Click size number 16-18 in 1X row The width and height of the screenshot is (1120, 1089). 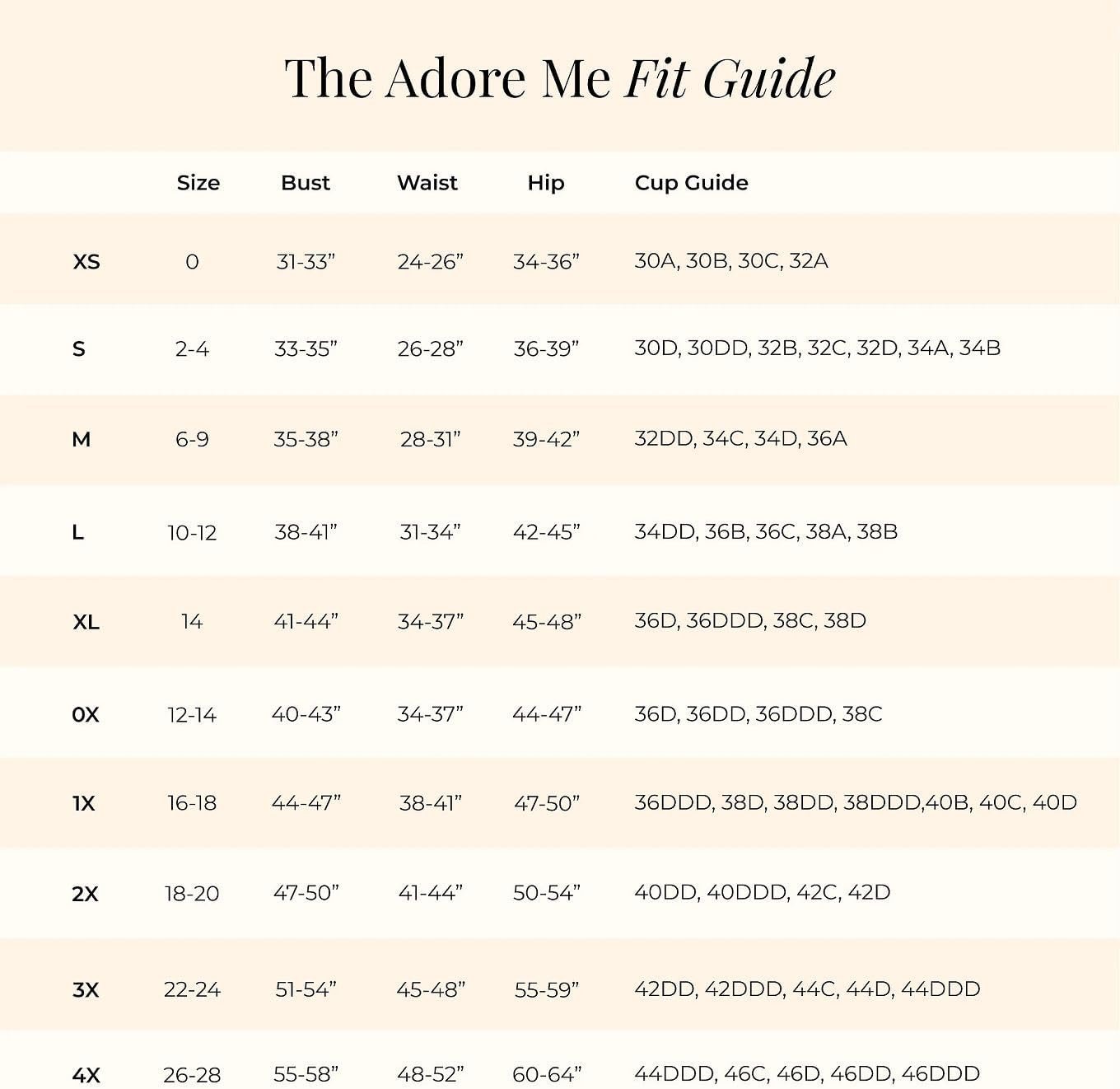192,803
